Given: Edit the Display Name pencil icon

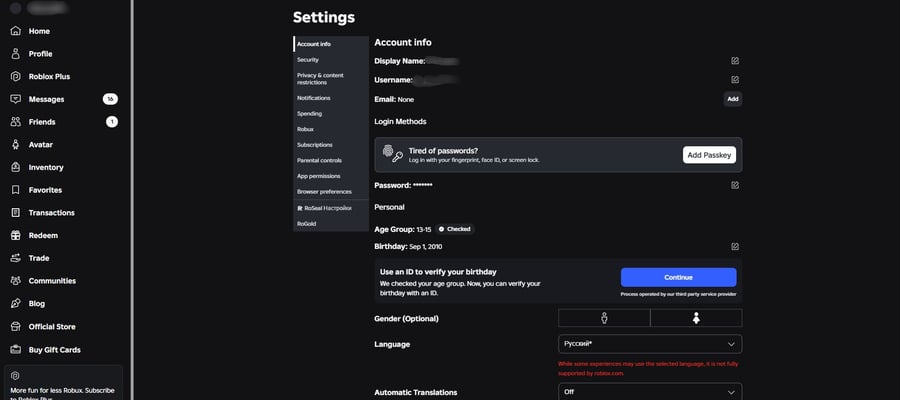Looking at the screenshot, I should click(735, 61).
